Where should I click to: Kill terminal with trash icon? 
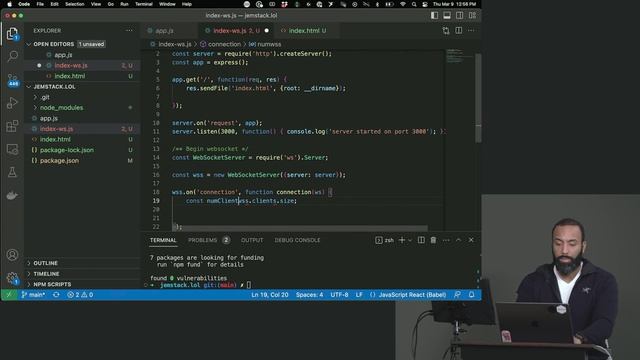[x=433, y=240]
